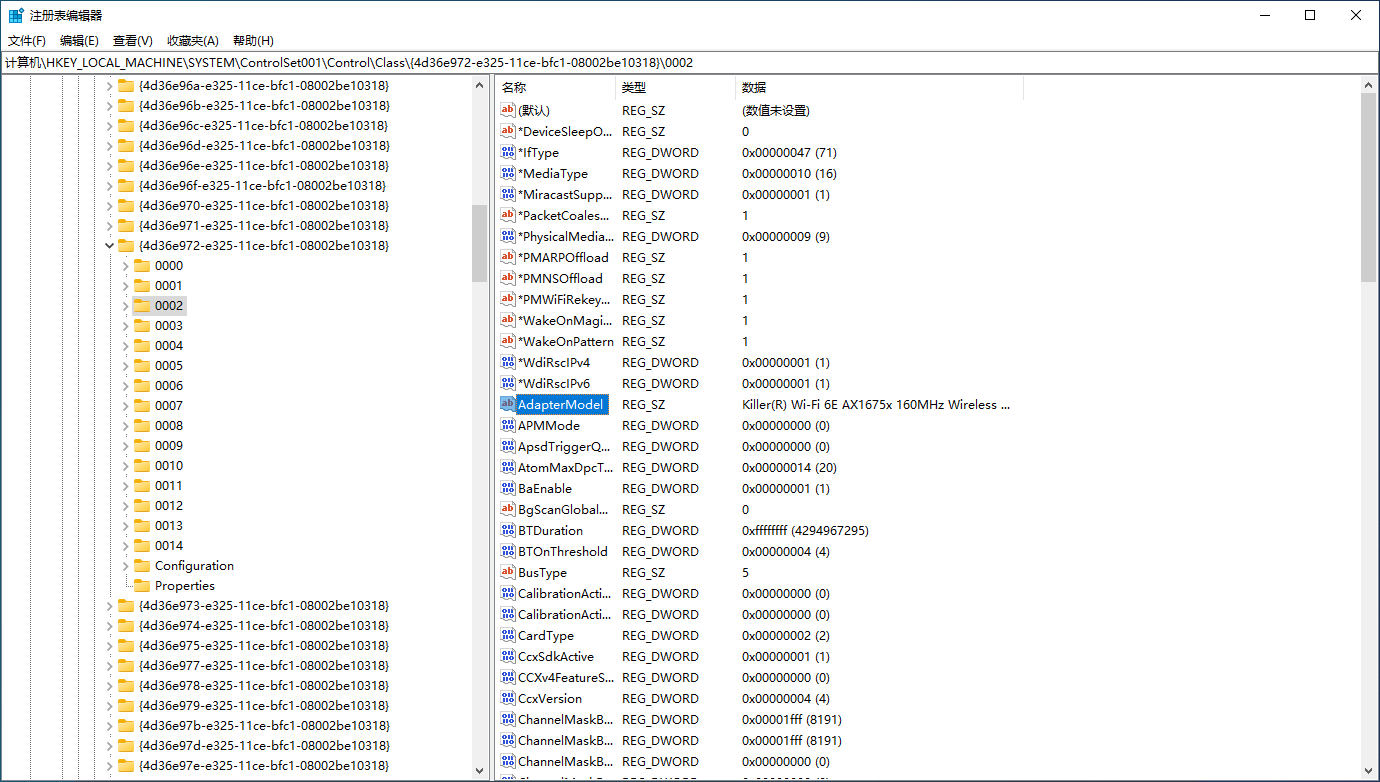
Task: Click binary icon of CardType value
Action: [x=508, y=635]
